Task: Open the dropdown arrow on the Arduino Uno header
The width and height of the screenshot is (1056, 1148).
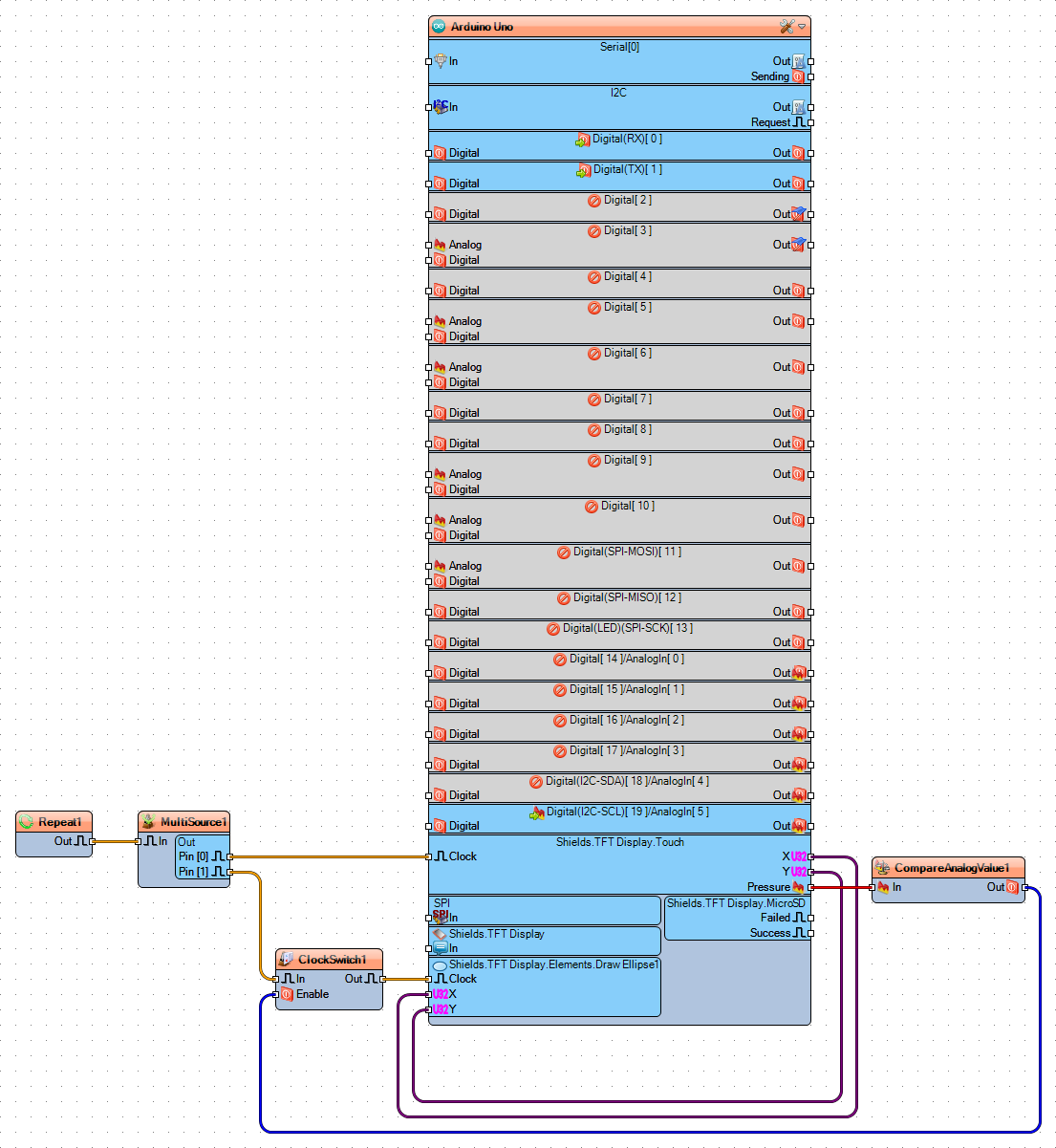Action: click(x=804, y=26)
